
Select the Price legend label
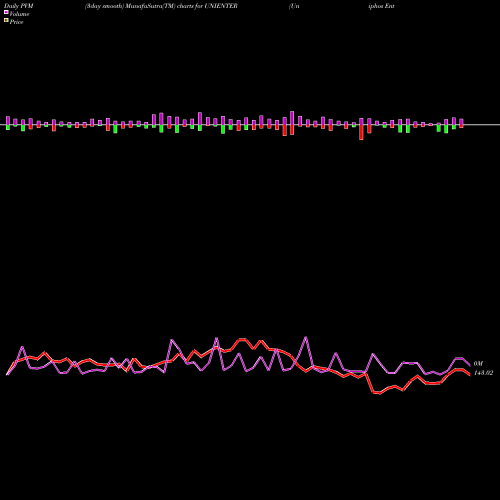pyautogui.click(x=16, y=22)
